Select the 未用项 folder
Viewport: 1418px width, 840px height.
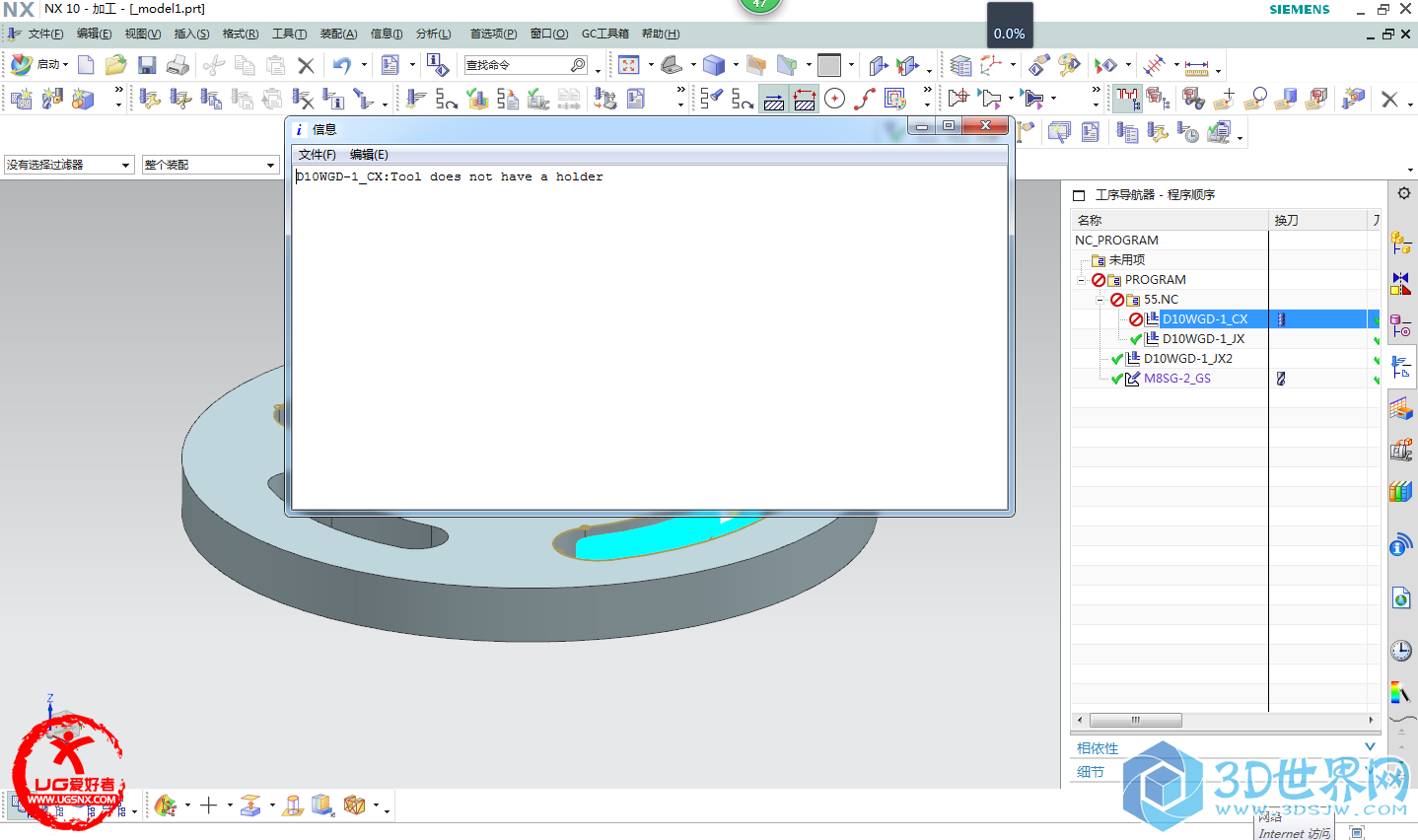pos(1126,260)
